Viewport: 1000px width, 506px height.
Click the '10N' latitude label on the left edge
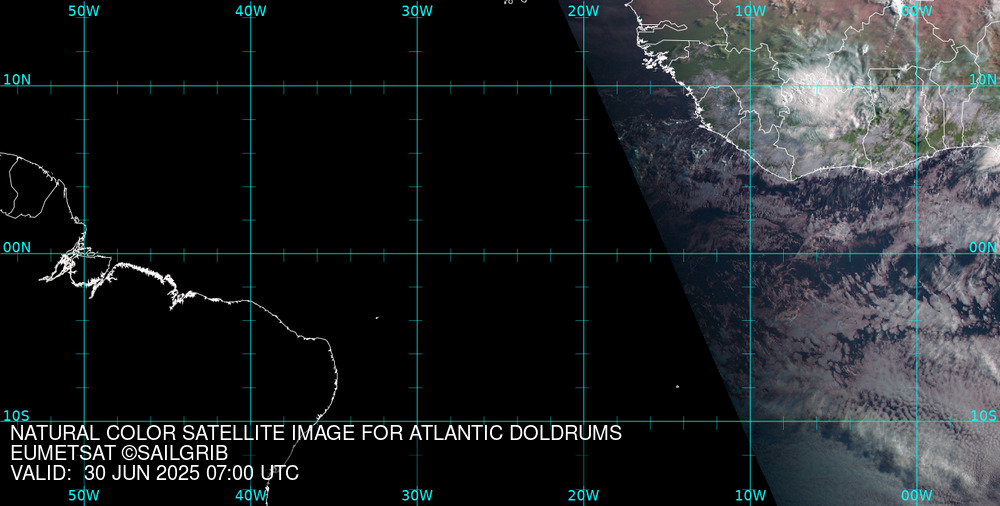coord(17,80)
